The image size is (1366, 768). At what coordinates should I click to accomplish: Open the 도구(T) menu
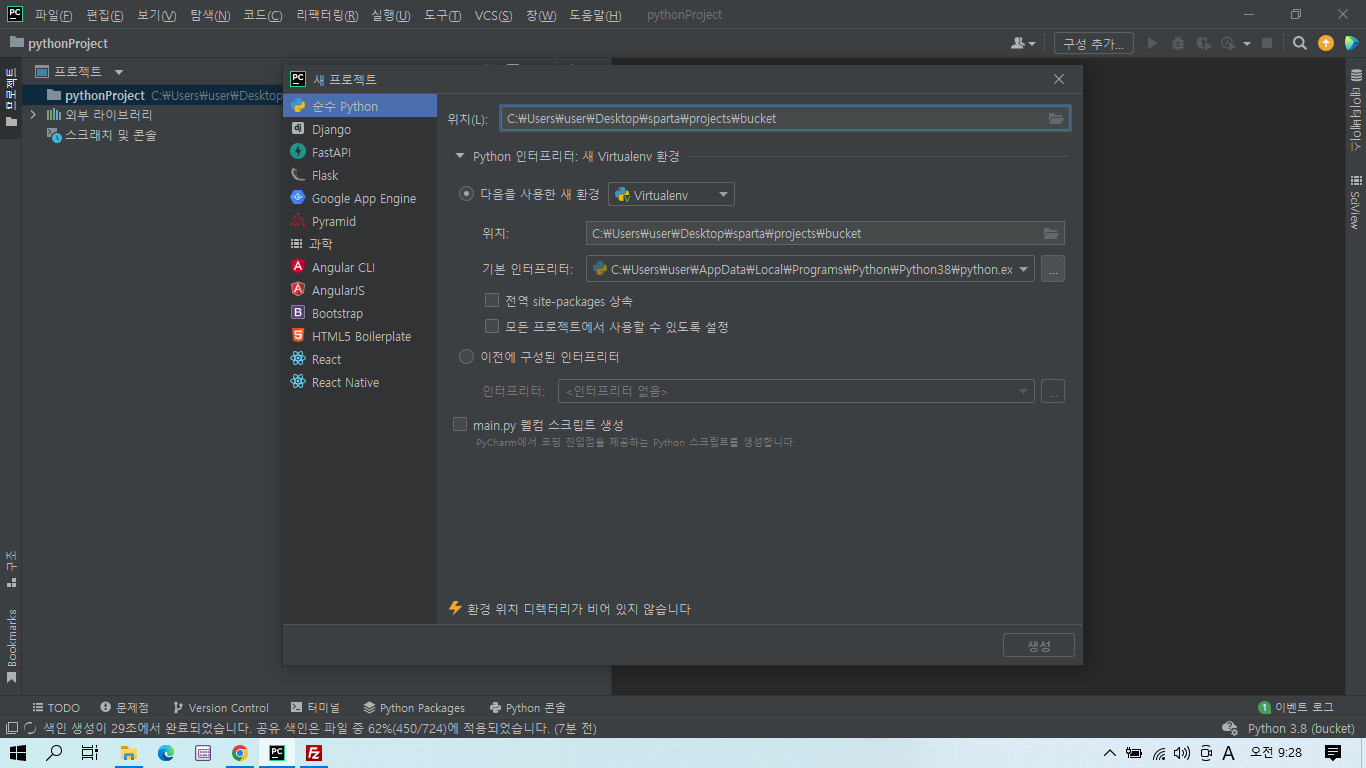click(x=443, y=15)
